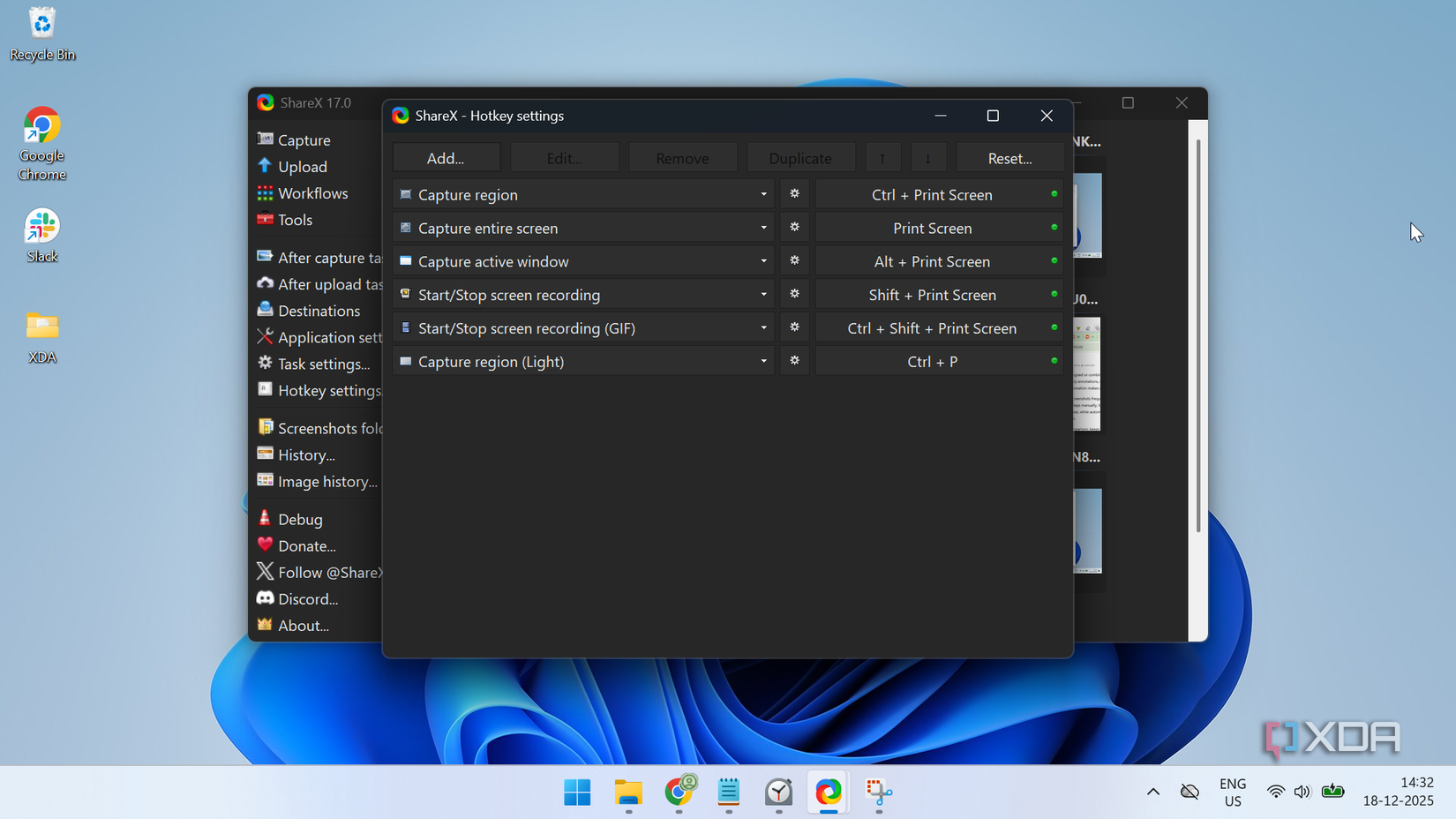The width and height of the screenshot is (1456, 819).
Task: Open the XDA folder on desktop
Action: click(x=41, y=337)
